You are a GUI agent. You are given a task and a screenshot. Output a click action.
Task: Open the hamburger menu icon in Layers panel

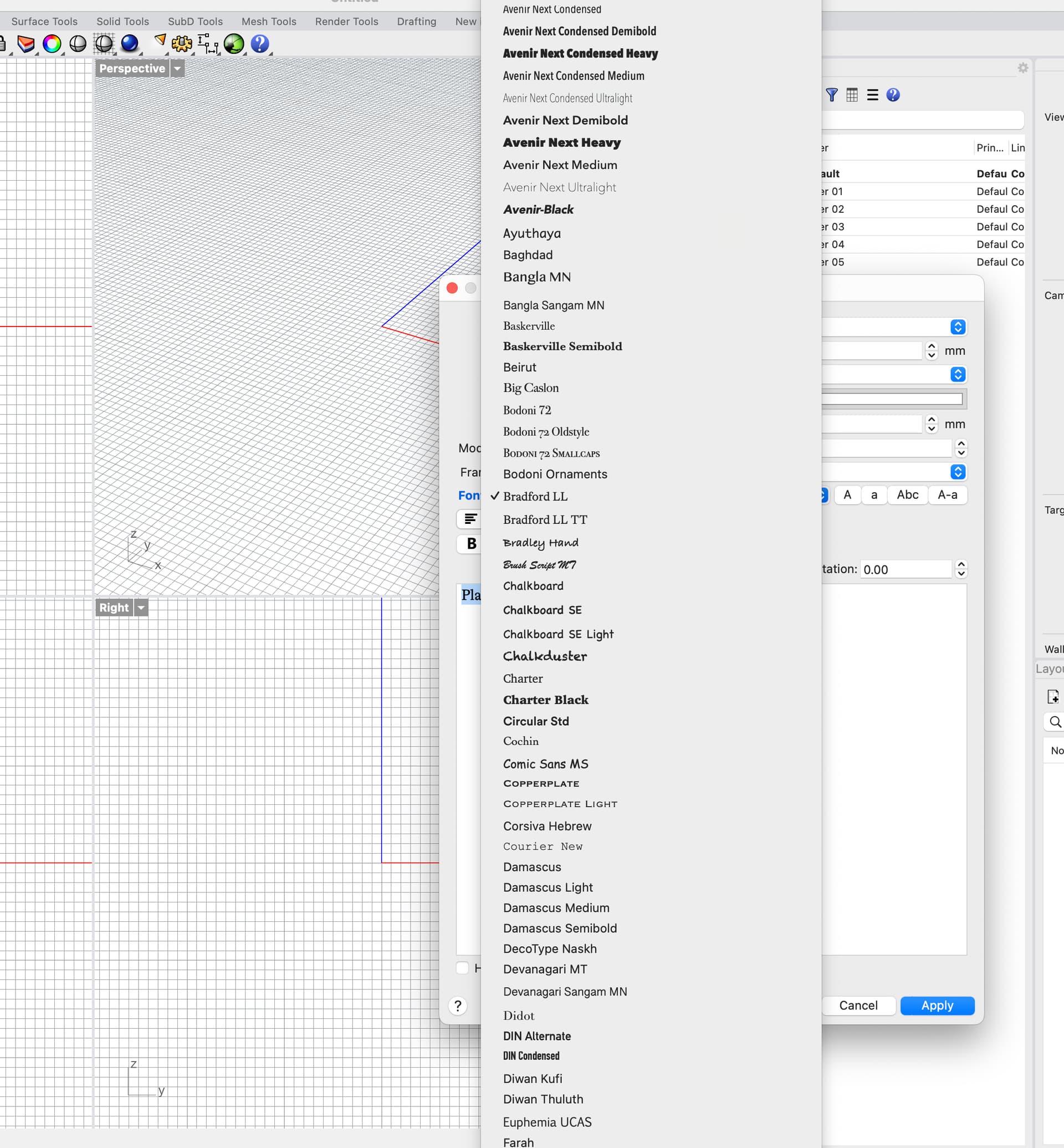873,95
